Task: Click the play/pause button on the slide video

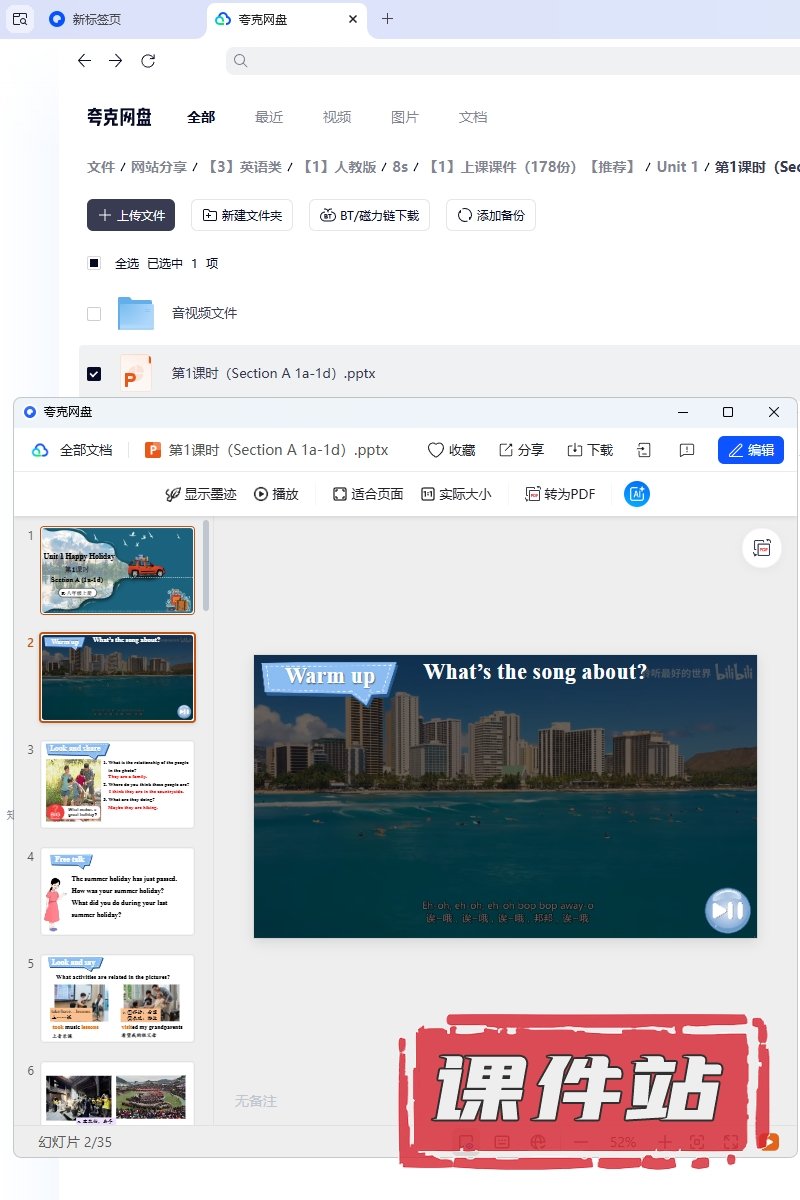Action: click(x=726, y=910)
